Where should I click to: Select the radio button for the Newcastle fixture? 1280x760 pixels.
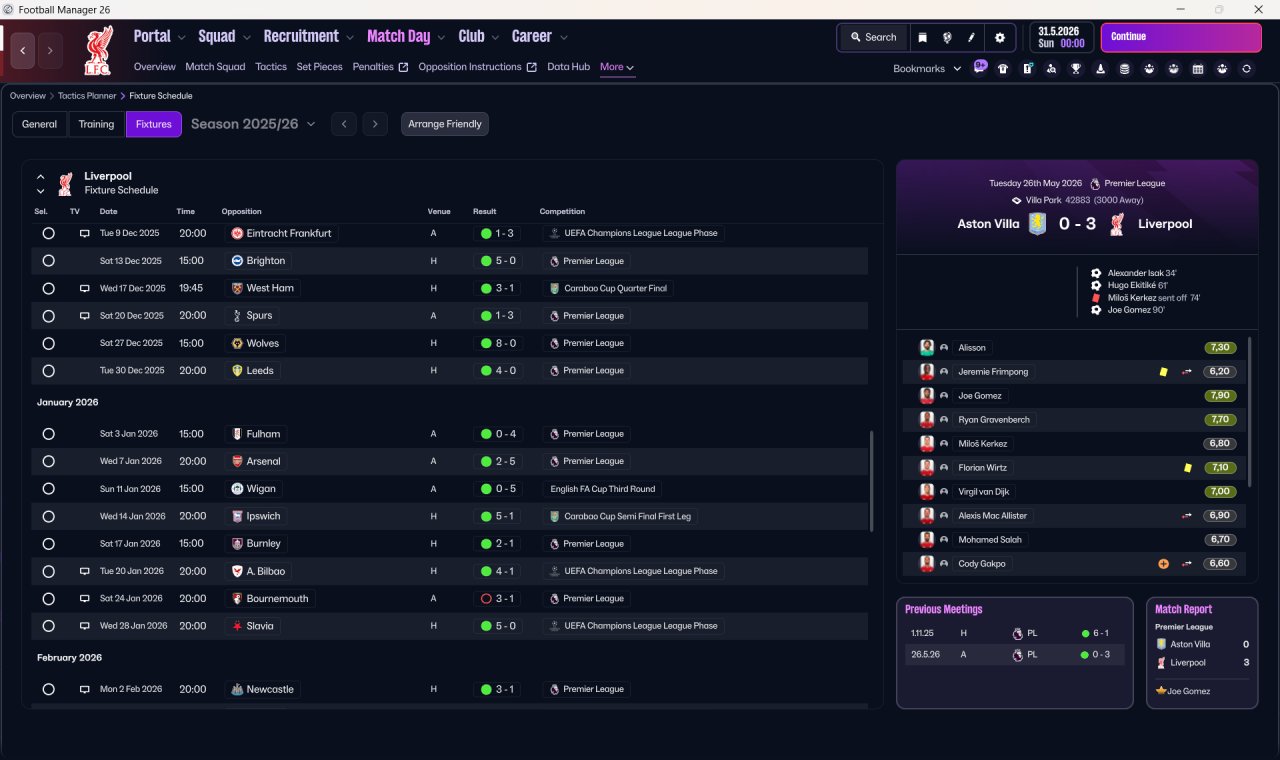[48, 689]
